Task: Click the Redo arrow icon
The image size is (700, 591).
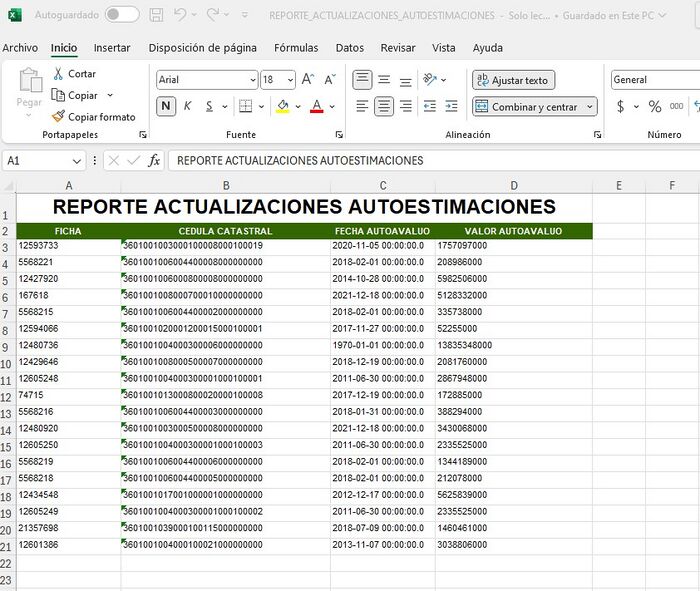Action: click(x=213, y=14)
